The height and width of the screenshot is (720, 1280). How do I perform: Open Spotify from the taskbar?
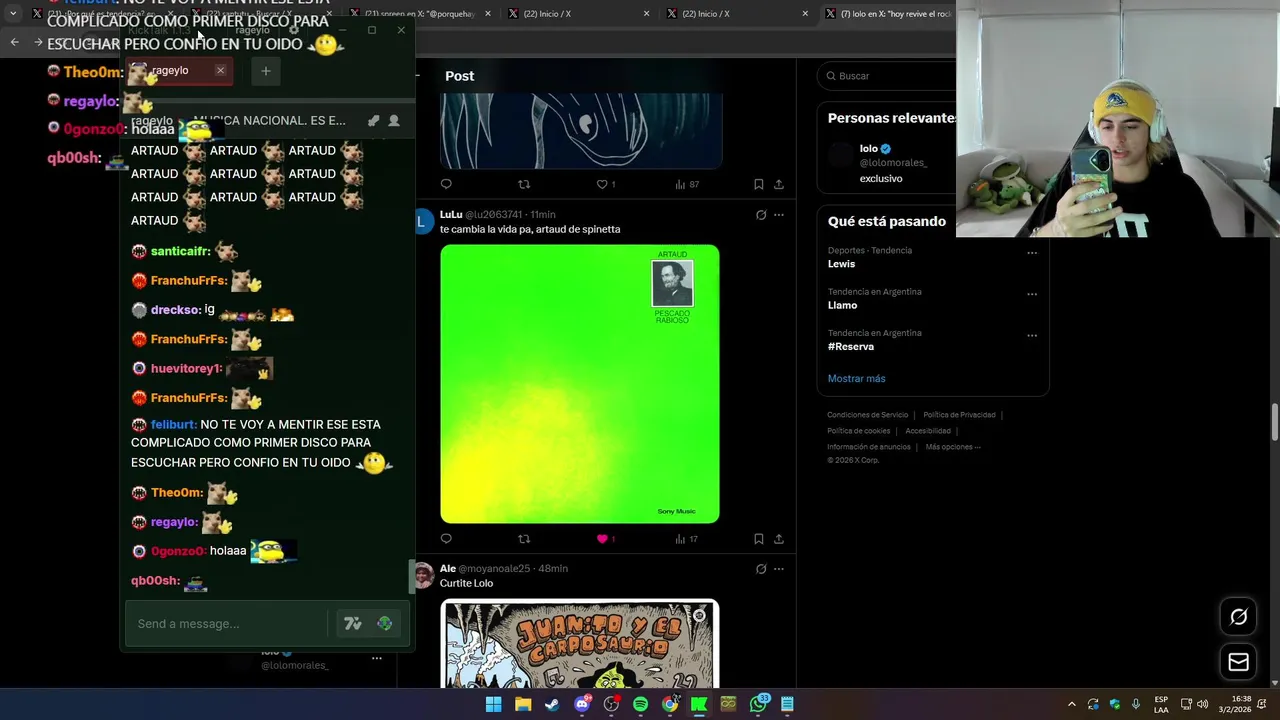click(640, 704)
